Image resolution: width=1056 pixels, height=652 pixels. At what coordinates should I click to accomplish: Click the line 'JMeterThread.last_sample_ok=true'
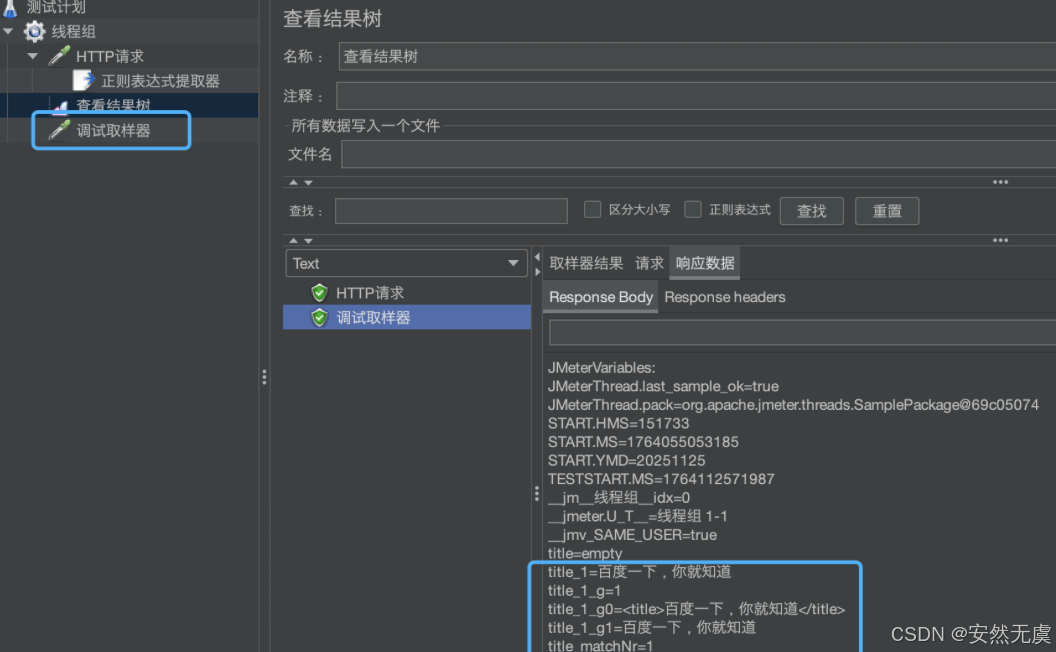coord(663,386)
